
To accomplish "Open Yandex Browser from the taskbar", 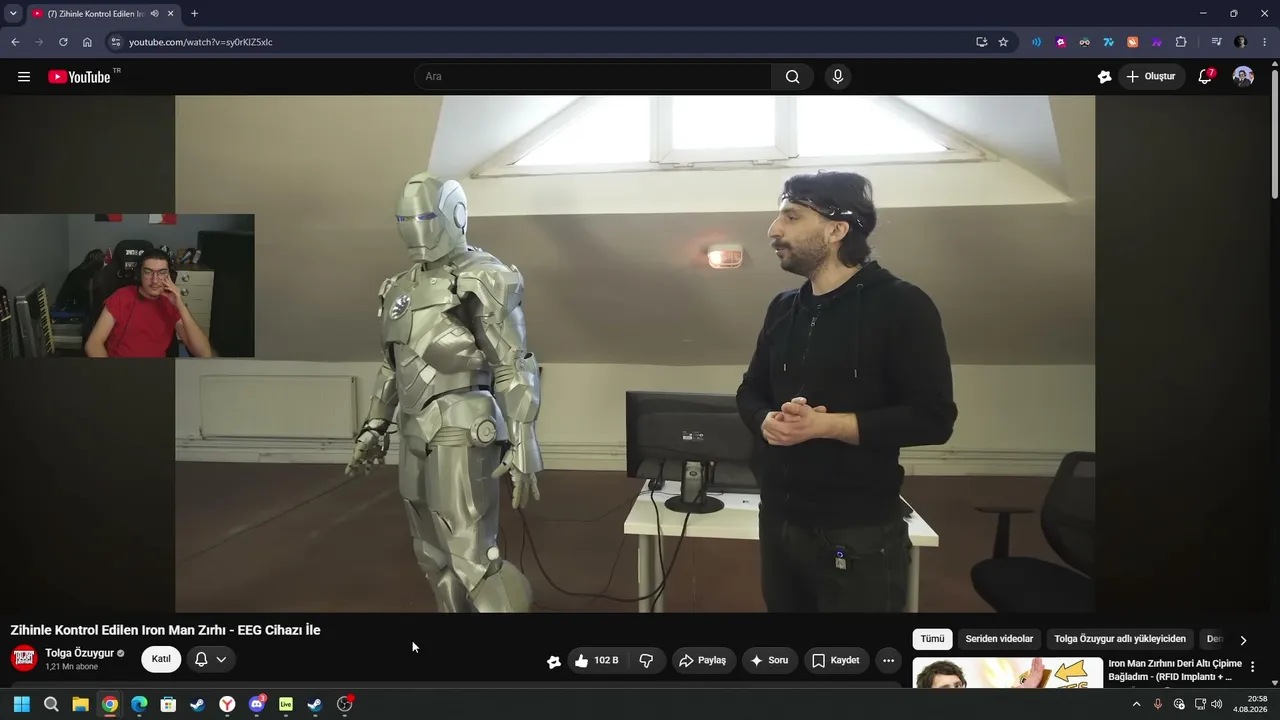I will coord(227,704).
